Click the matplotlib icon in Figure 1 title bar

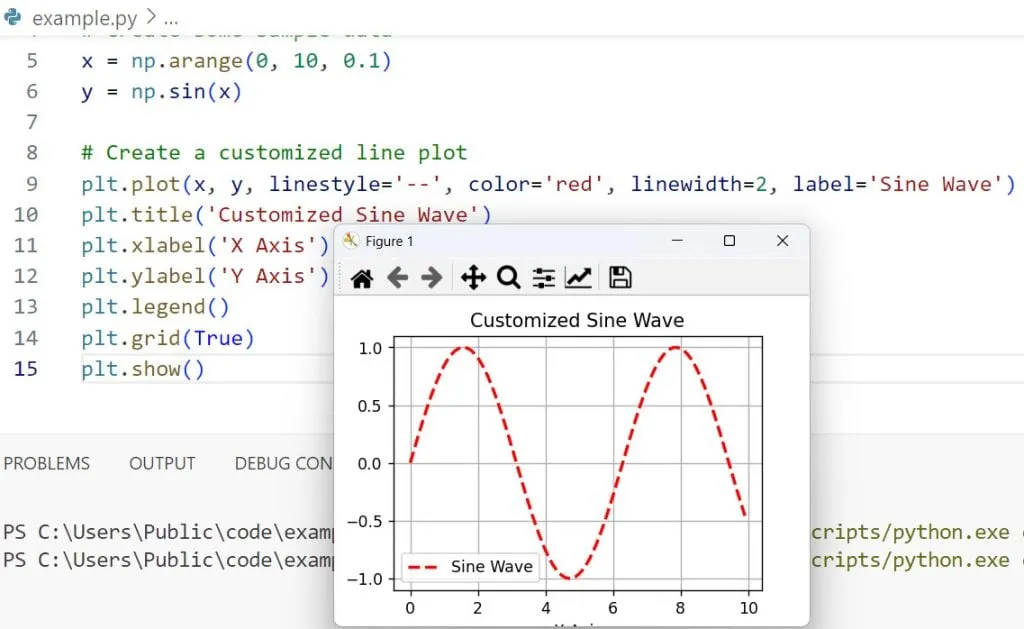point(351,240)
